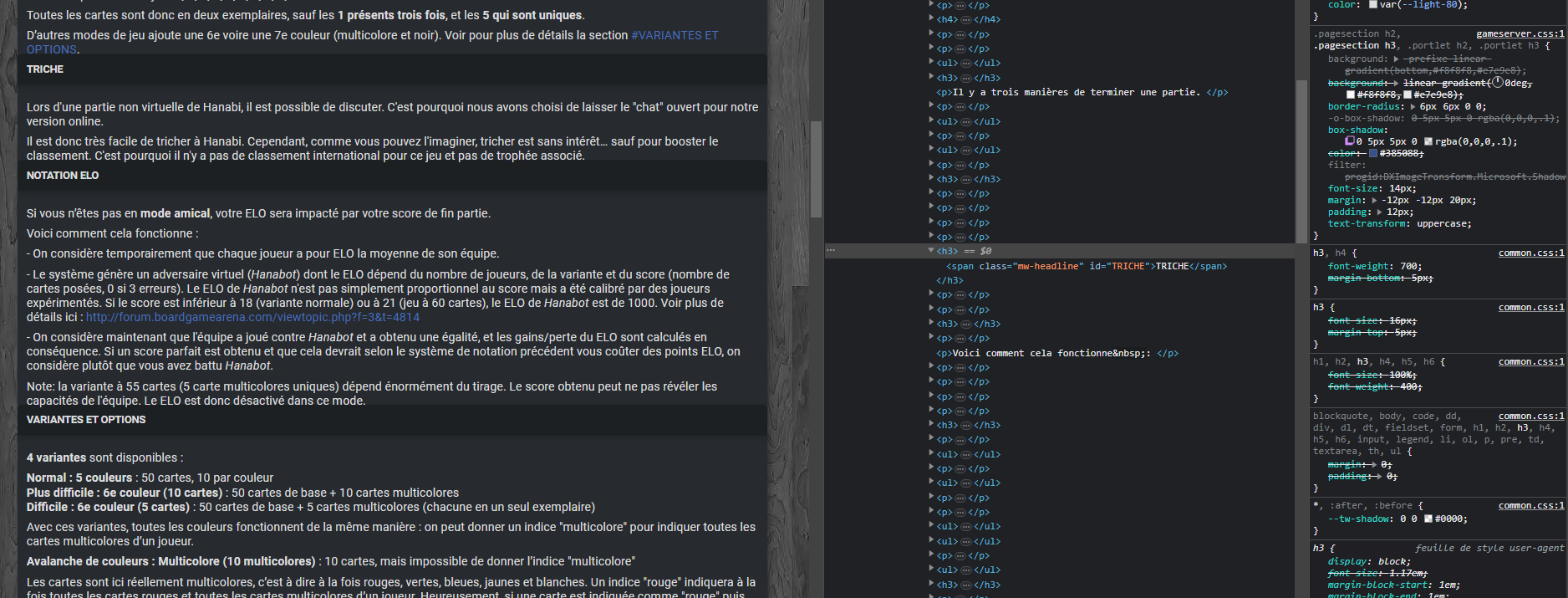Expand the border-radius shorthand property
Screen dimensions: 1568x598
tap(1413, 106)
